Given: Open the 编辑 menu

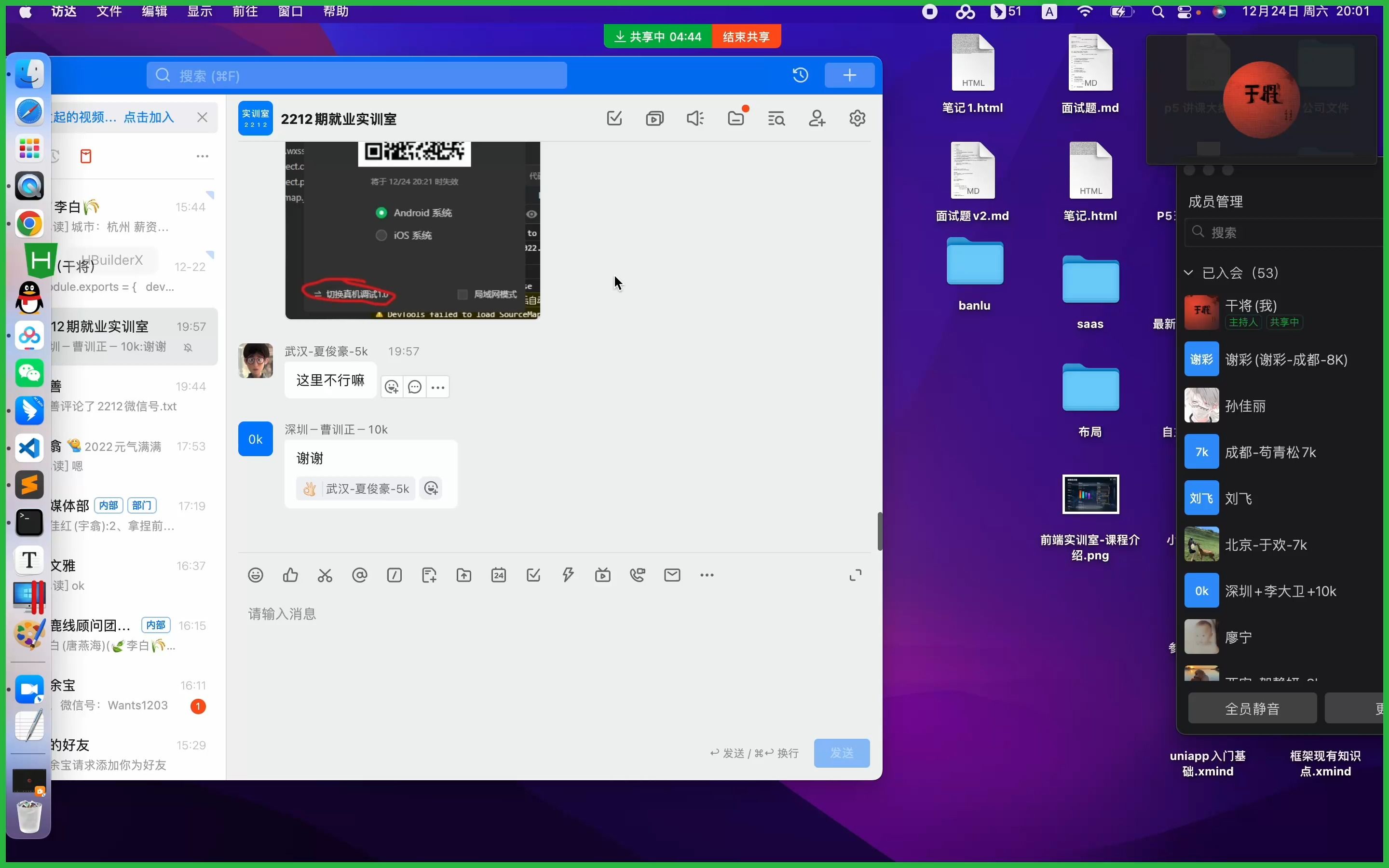Looking at the screenshot, I should click(154, 12).
